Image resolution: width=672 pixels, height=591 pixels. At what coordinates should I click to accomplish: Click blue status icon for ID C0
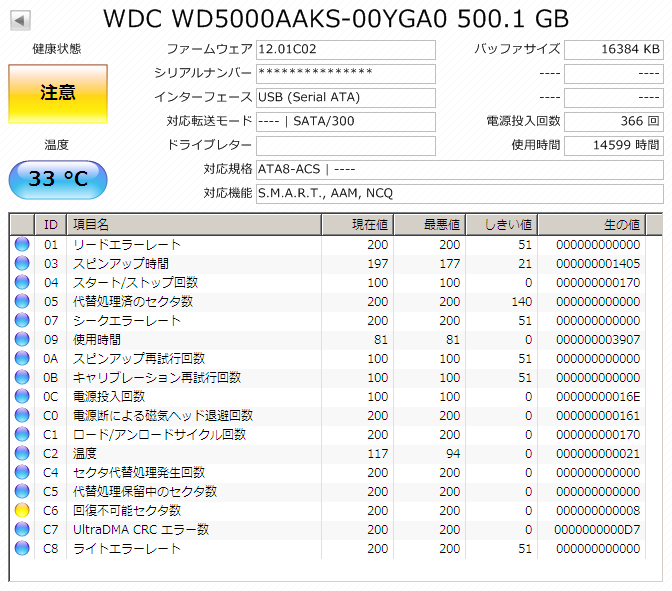click(22, 415)
